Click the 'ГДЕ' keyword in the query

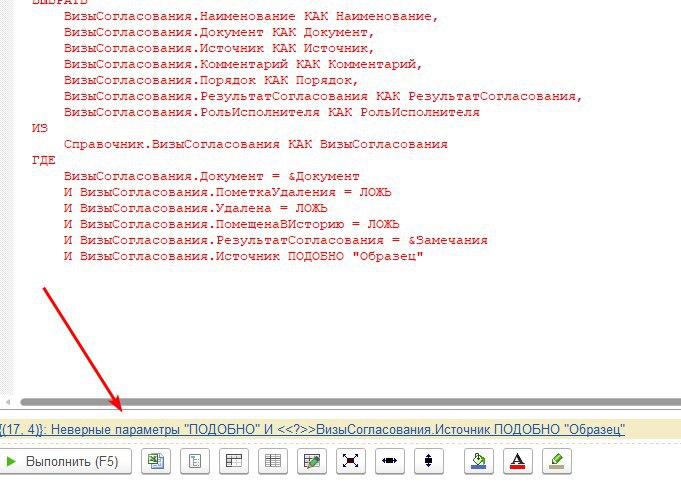[x=43, y=160]
